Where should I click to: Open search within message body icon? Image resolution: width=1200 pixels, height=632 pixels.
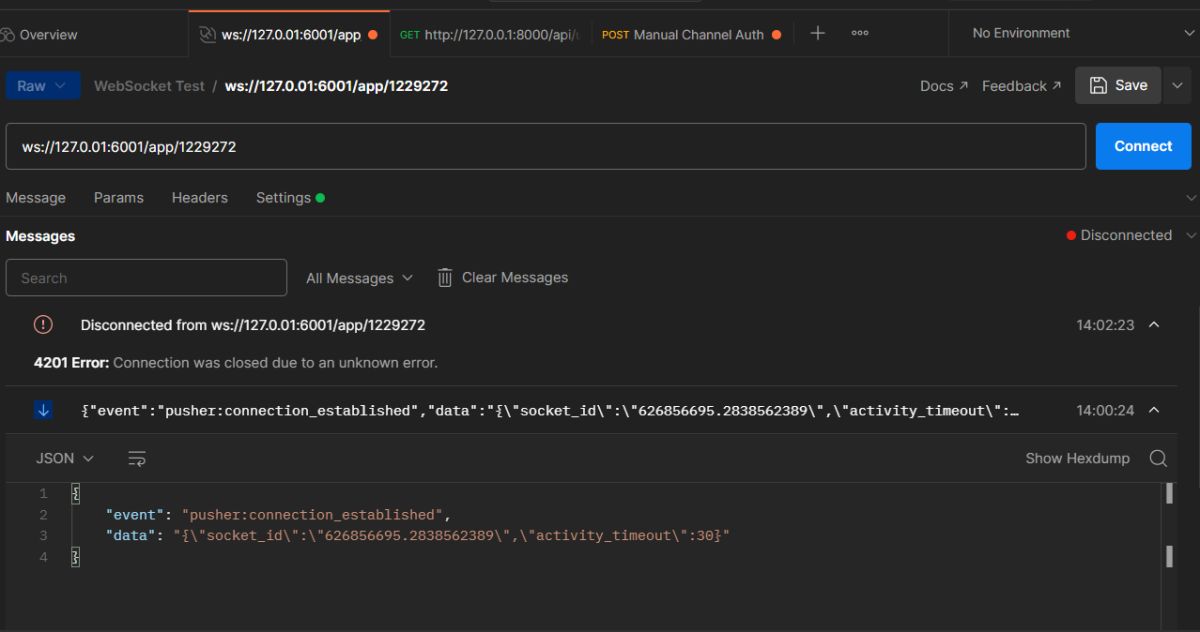point(1158,458)
